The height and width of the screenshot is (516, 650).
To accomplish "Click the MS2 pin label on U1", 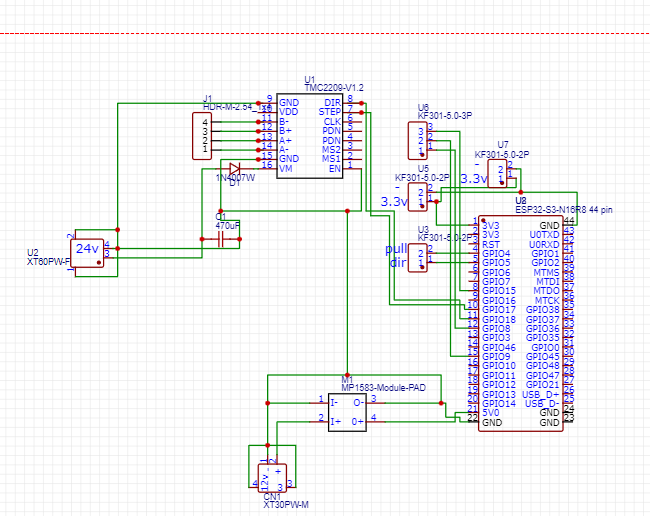I will coord(332,150).
